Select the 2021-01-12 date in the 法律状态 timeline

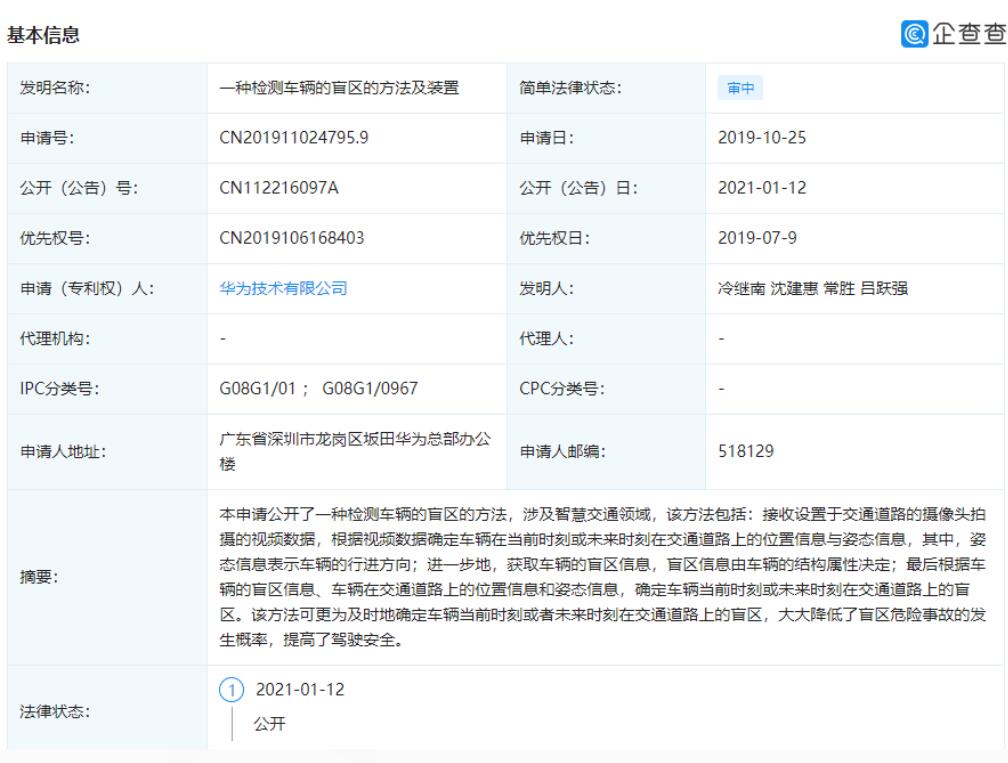(x=300, y=690)
